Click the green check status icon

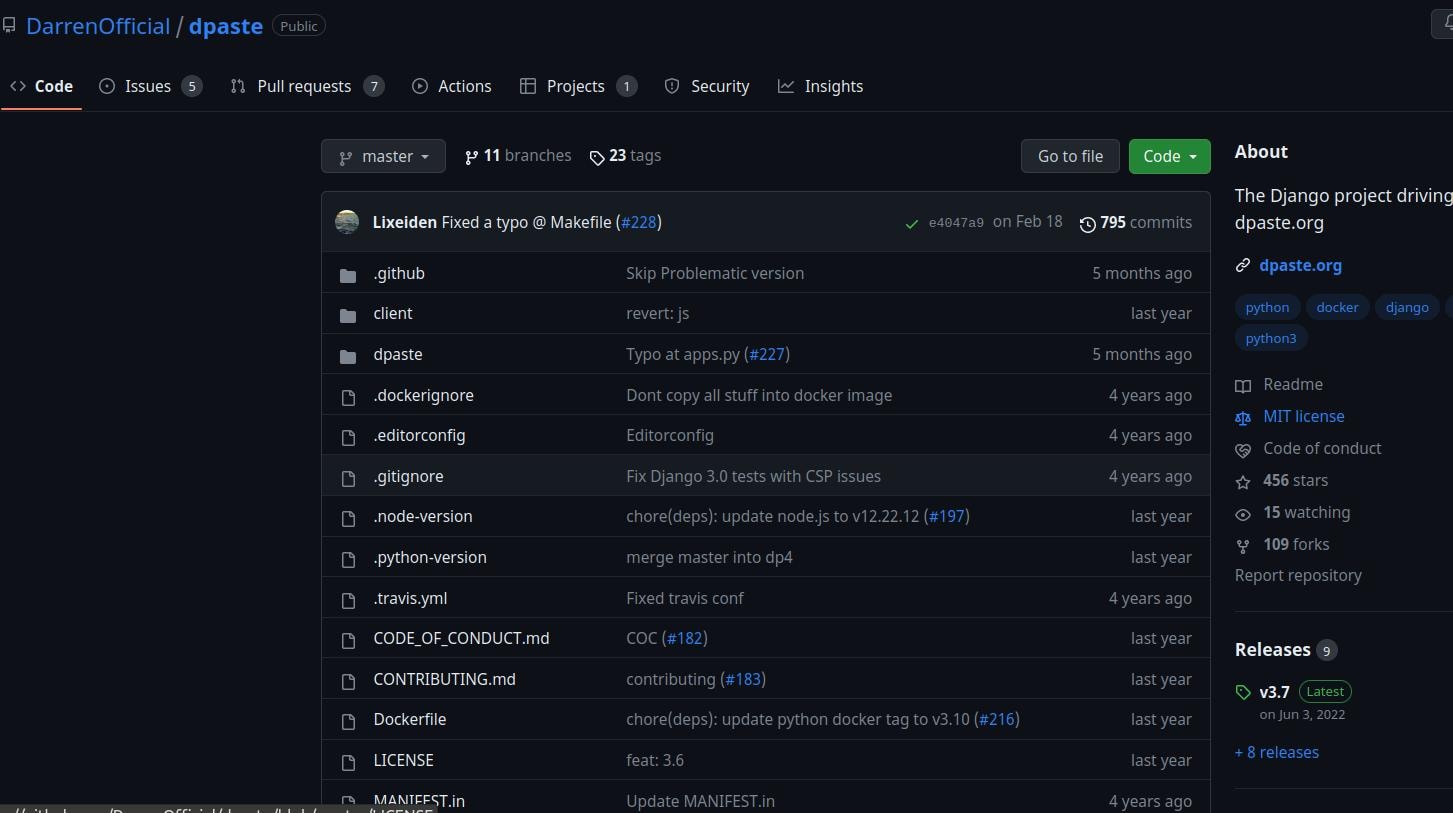point(911,224)
